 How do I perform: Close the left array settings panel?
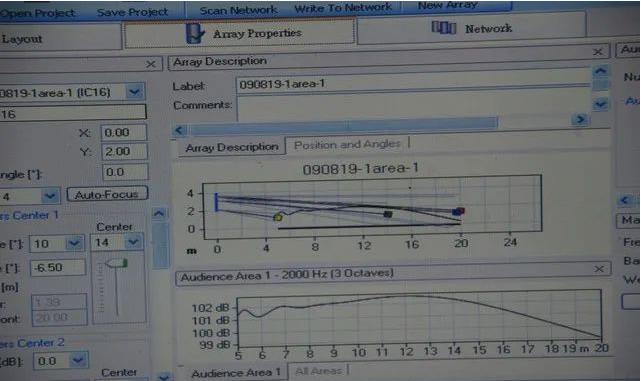[150, 64]
